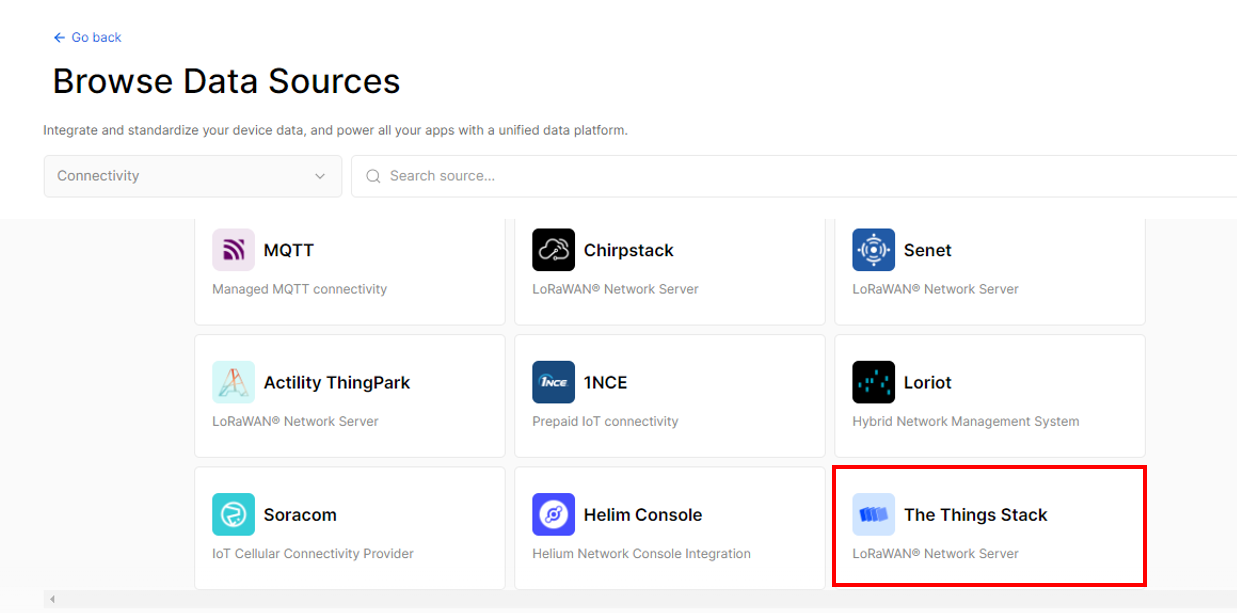Click LoRaWAN description under Senet
The image size is (1237, 613).
click(x=936, y=289)
